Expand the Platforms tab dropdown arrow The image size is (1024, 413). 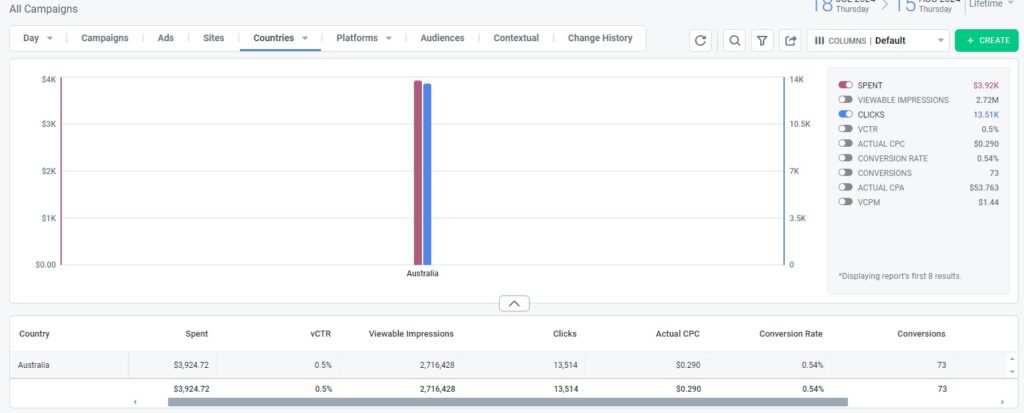point(389,38)
